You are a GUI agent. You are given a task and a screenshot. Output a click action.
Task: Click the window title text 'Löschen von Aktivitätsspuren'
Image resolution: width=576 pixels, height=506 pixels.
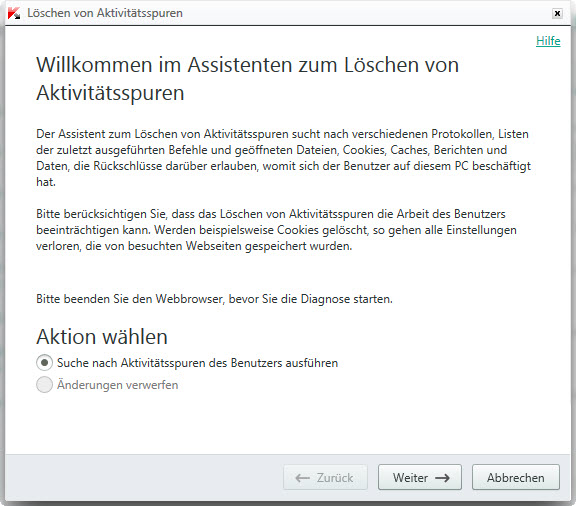(105, 13)
